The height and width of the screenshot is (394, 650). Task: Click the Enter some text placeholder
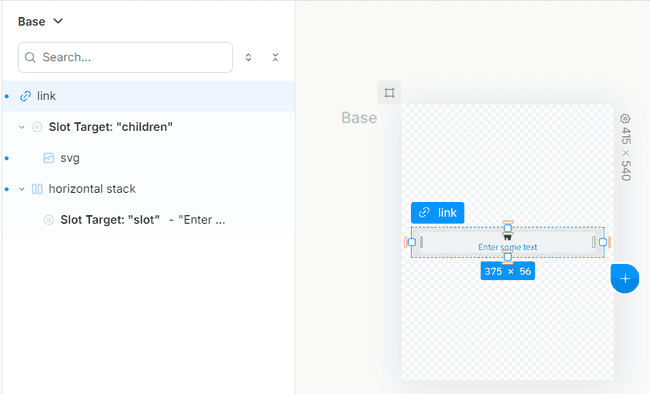pyautogui.click(x=507, y=247)
